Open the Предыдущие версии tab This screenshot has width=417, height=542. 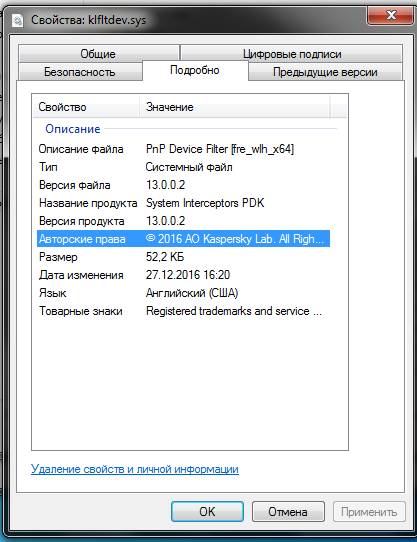click(325, 72)
